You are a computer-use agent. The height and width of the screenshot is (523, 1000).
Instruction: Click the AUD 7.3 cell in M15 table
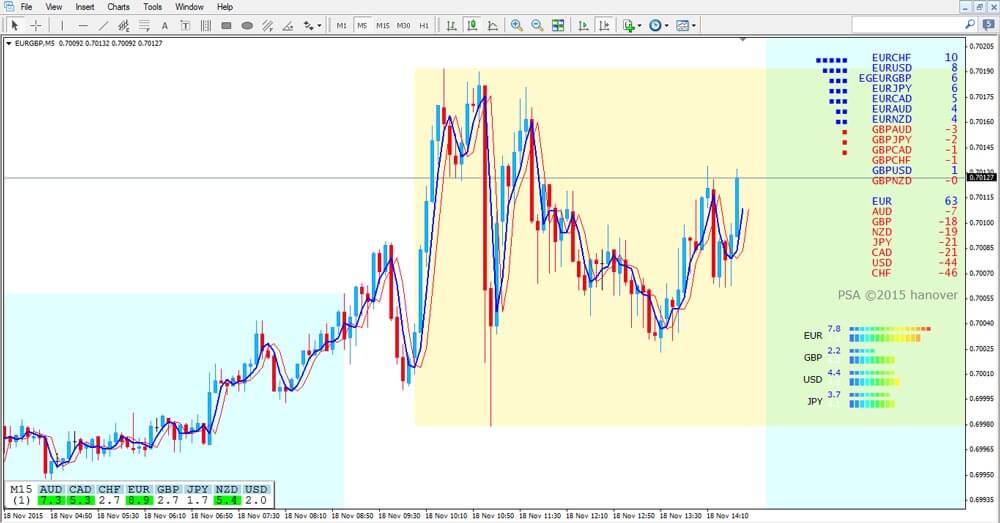click(51, 501)
